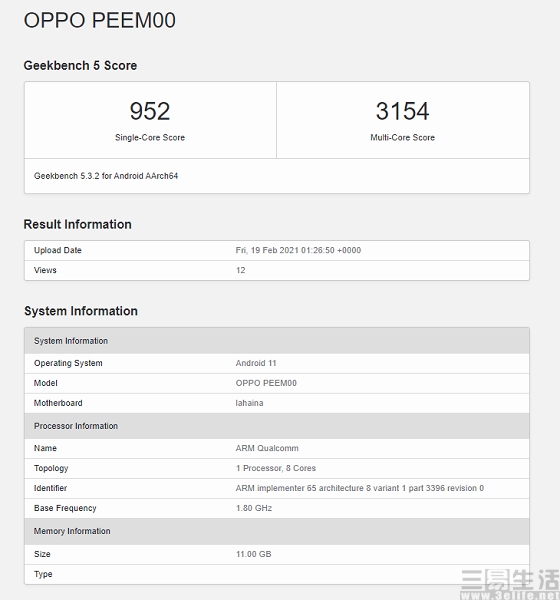Select the upload date Fri, 19 Feb 2021 value
The height and width of the screenshot is (600, 560).
click(298, 250)
